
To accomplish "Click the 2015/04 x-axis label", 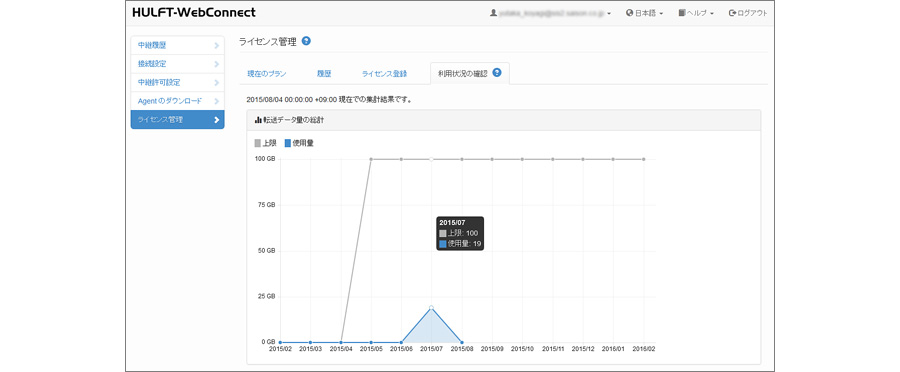I will click(341, 348).
